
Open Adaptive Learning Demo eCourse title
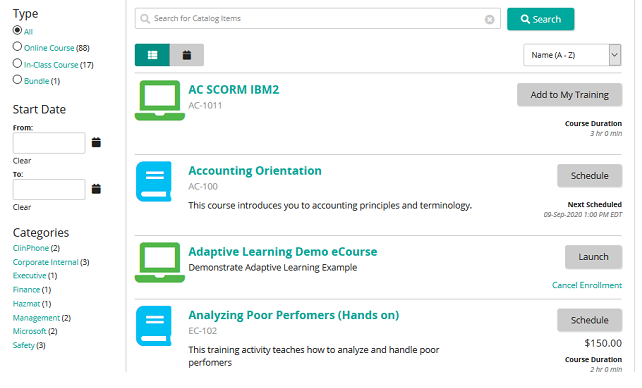tap(283, 252)
